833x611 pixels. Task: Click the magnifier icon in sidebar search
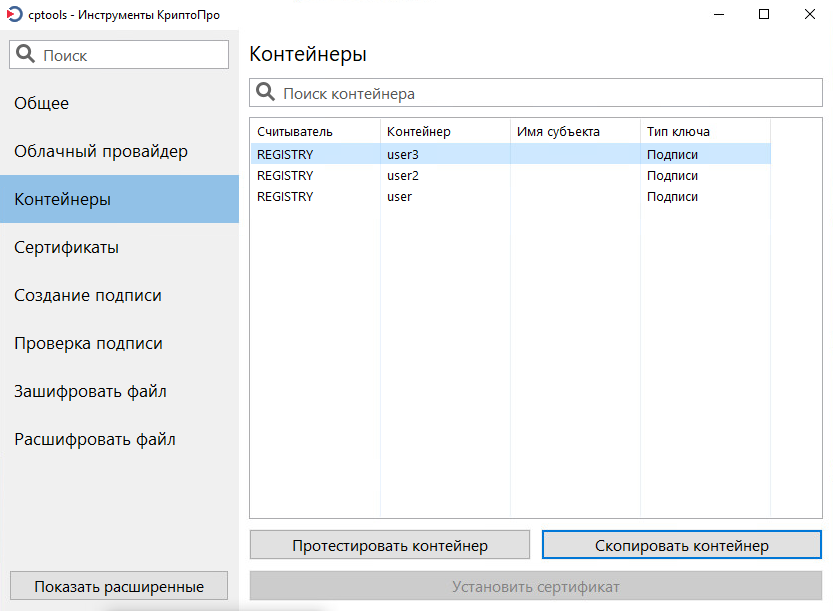pyautogui.click(x=25, y=54)
